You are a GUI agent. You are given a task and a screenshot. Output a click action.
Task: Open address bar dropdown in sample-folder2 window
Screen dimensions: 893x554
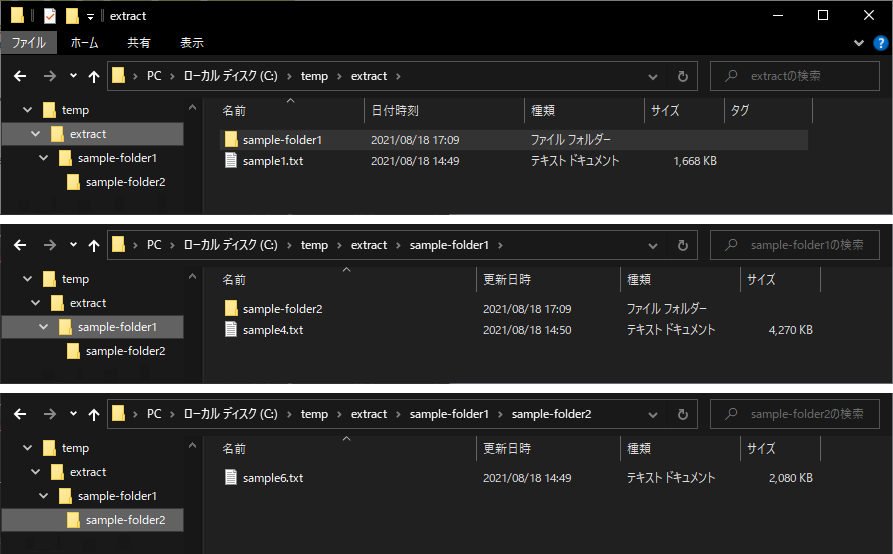point(653,414)
